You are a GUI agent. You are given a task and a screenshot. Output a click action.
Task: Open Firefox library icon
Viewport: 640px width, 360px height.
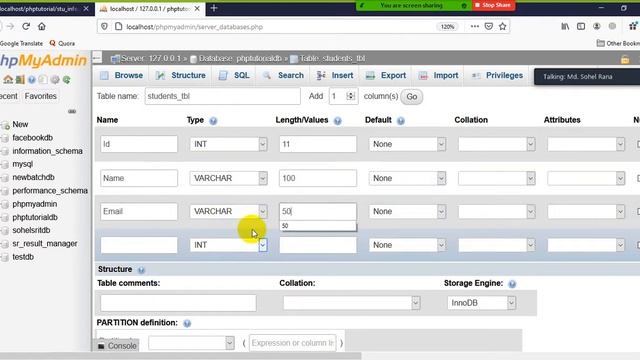(x=565, y=27)
